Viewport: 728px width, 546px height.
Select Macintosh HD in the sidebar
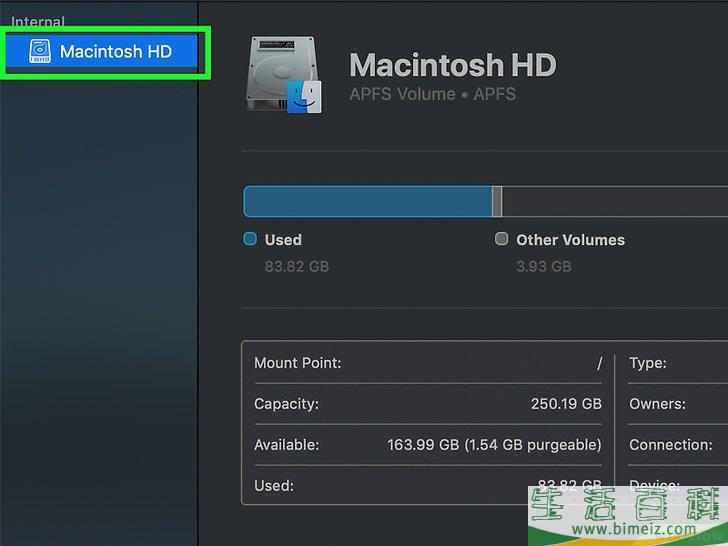coord(102,52)
